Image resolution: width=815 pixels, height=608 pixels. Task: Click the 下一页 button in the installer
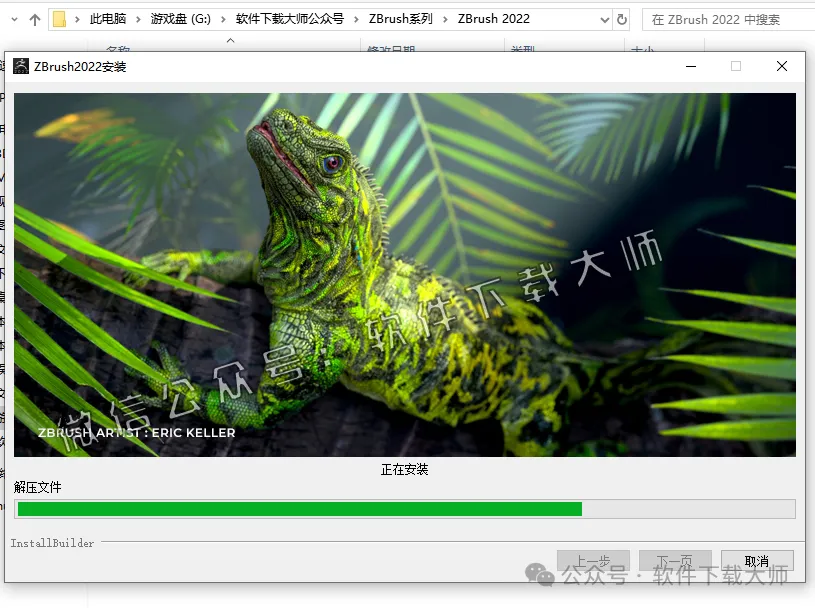click(x=676, y=560)
